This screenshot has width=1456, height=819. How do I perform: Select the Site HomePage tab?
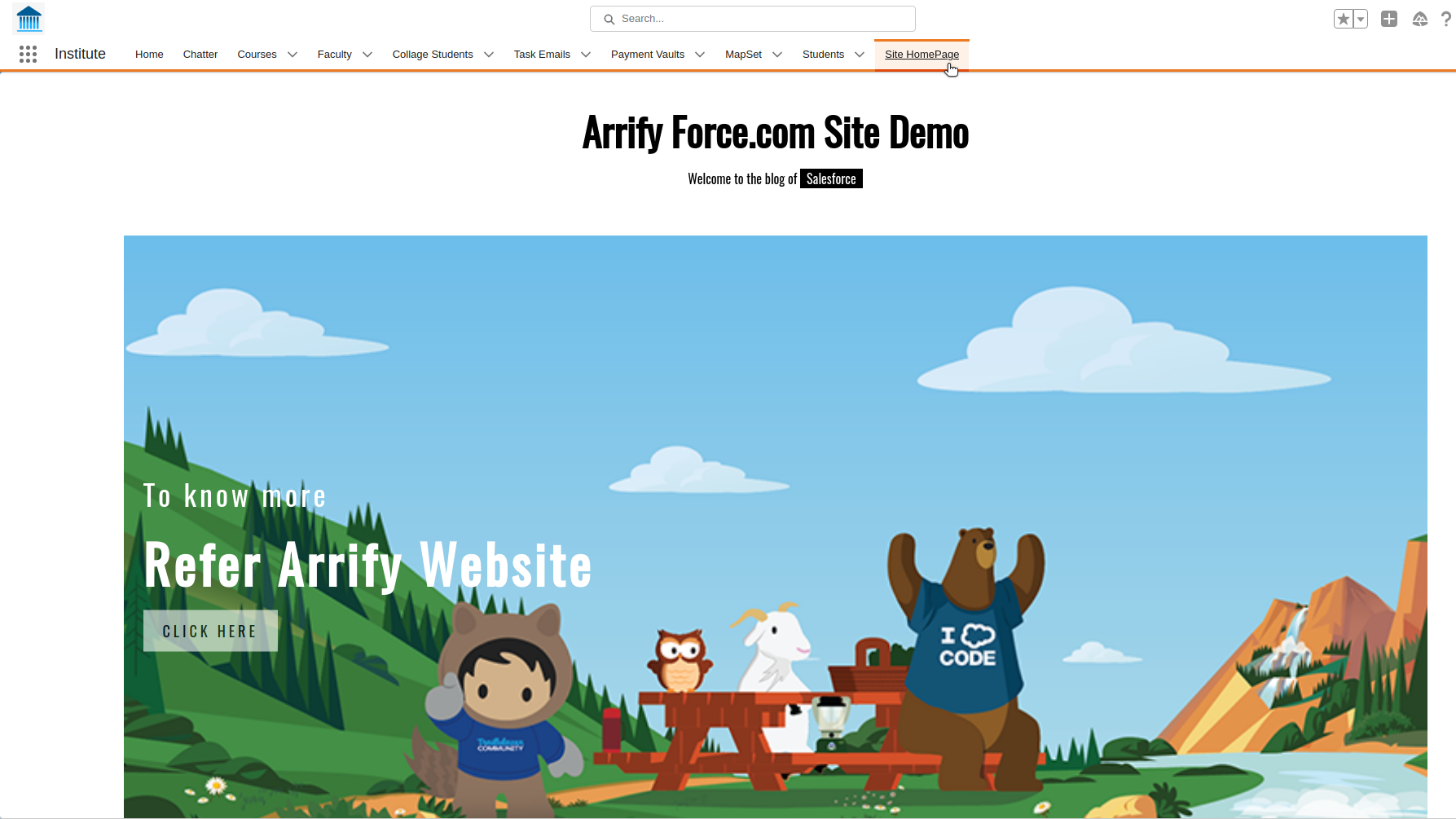(x=922, y=54)
